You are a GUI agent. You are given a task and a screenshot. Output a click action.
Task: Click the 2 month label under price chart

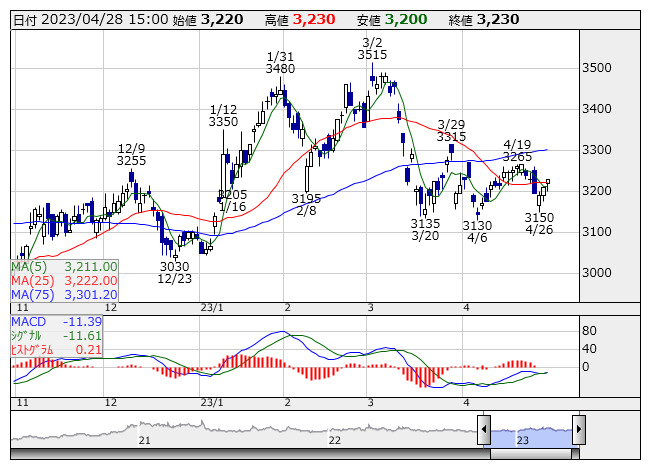point(288,308)
